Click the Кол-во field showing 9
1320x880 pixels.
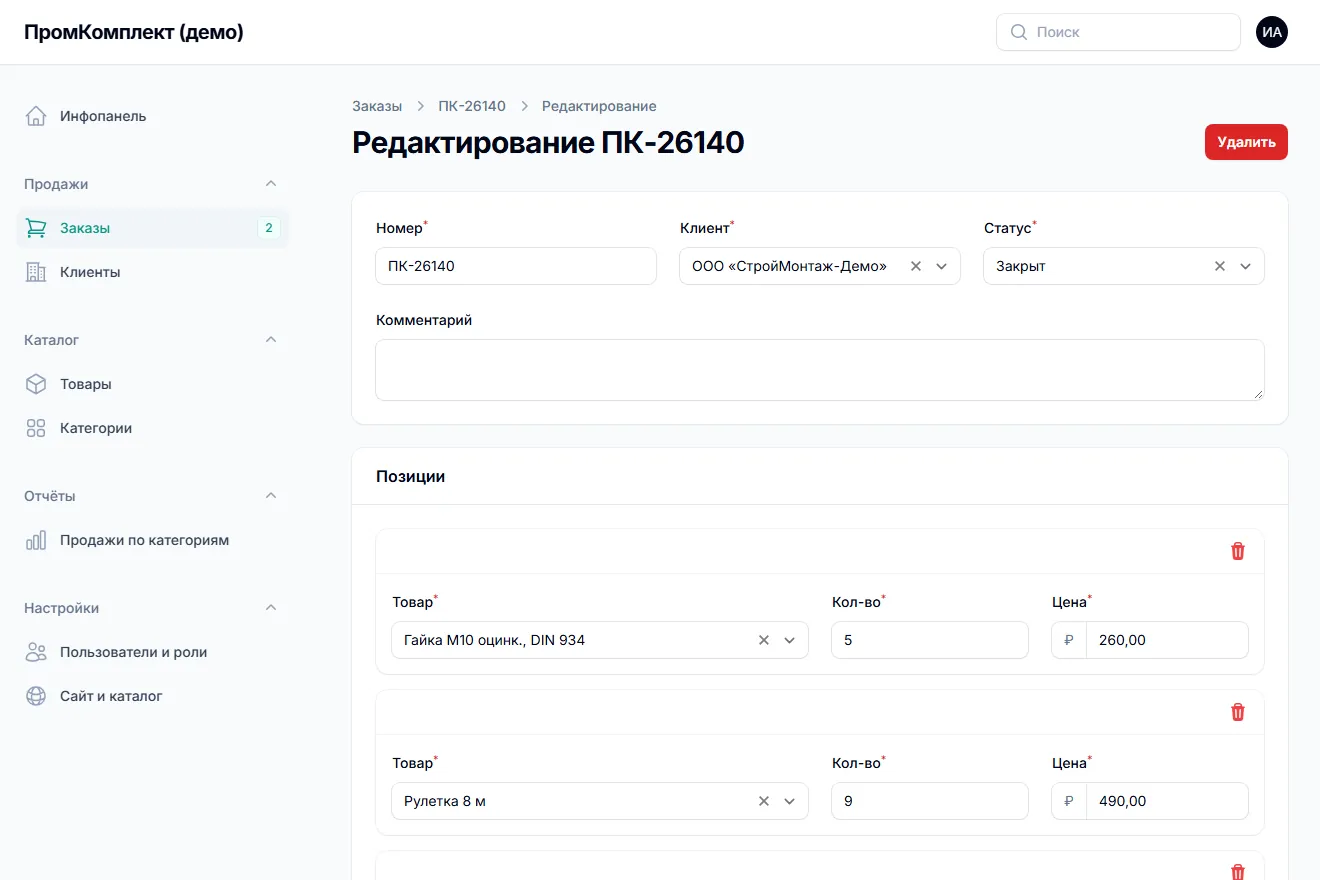pyautogui.click(x=930, y=801)
